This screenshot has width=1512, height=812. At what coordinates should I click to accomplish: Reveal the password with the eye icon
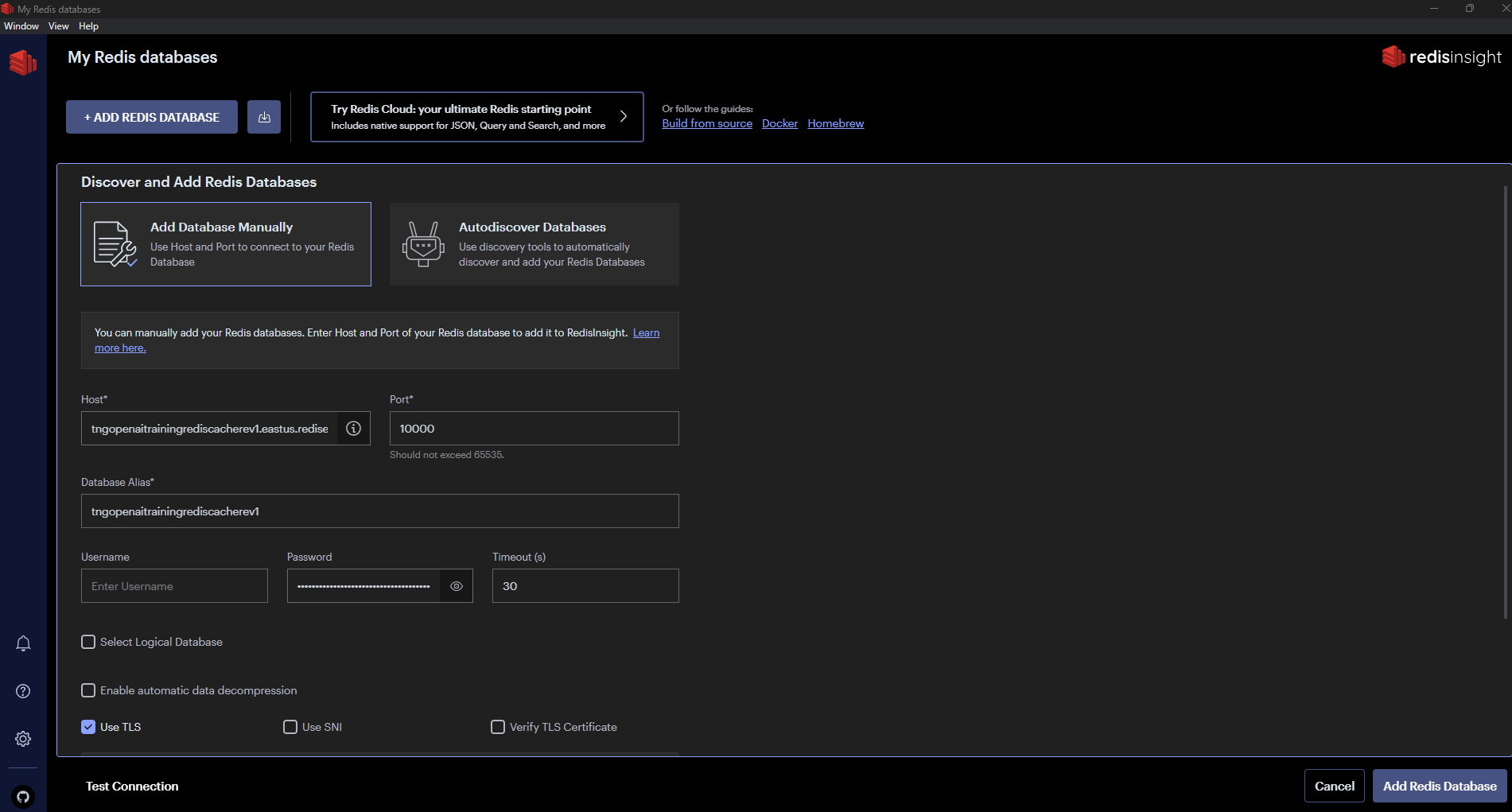tap(456, 586)
